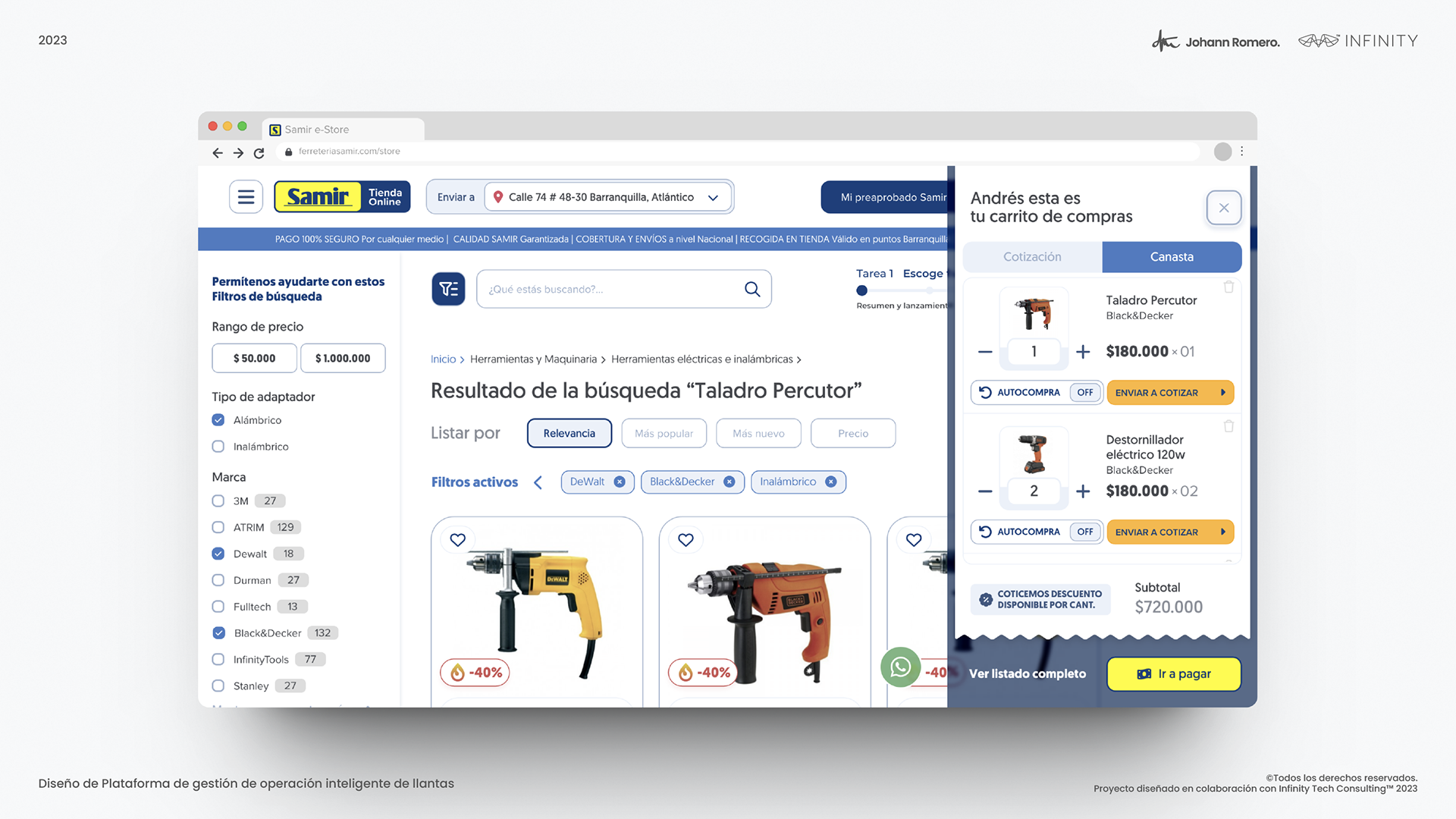
Task: Select Samir e-Store browser tab
Action: coord(344,130)
